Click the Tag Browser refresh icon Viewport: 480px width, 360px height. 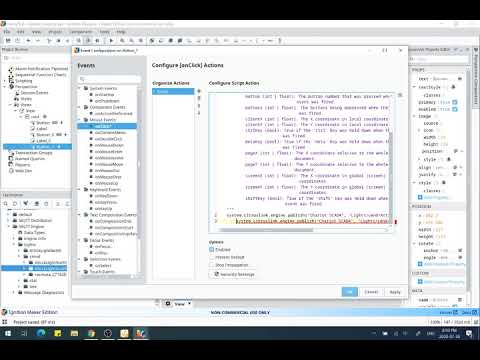(15, 203)
